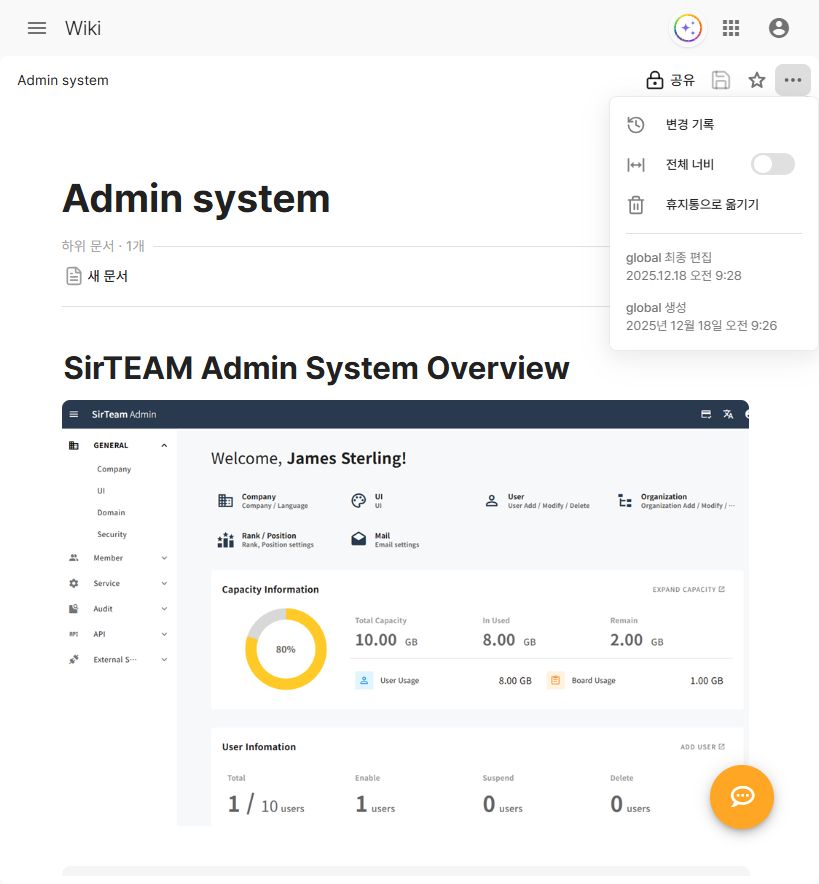
Task: Open 변경 기록 change history
Action: 714,124
